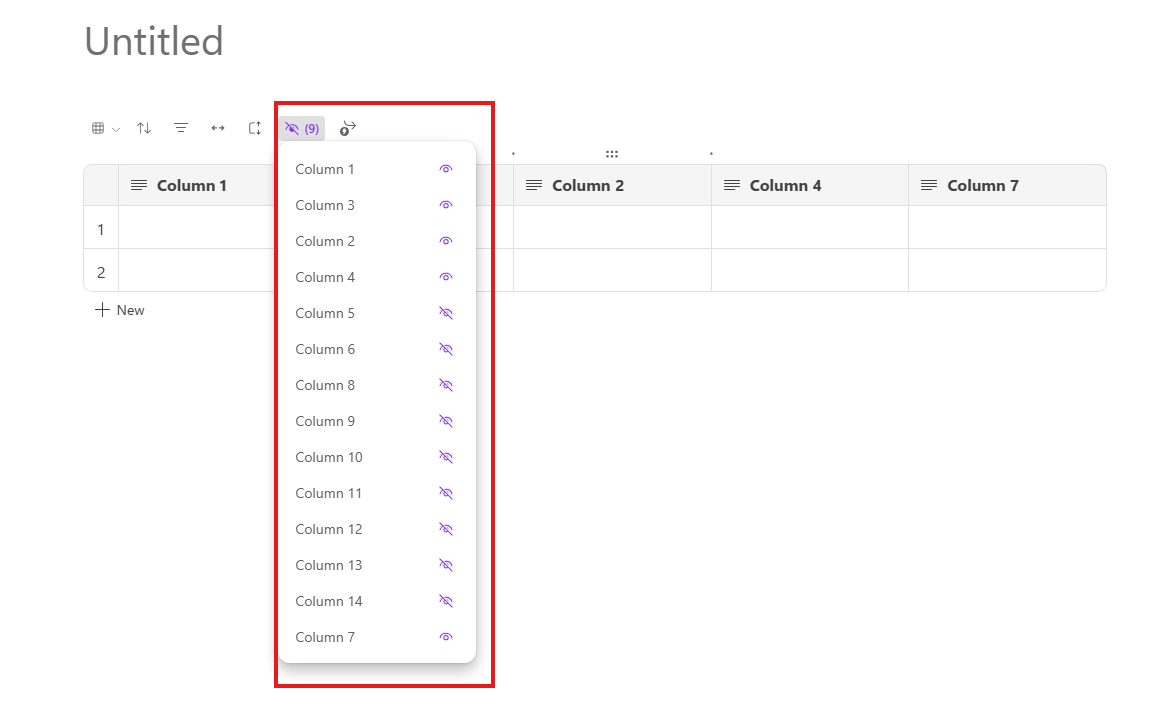Click the Untitled page title
The image size is (1168, 706).
click(x=153, y=40)
